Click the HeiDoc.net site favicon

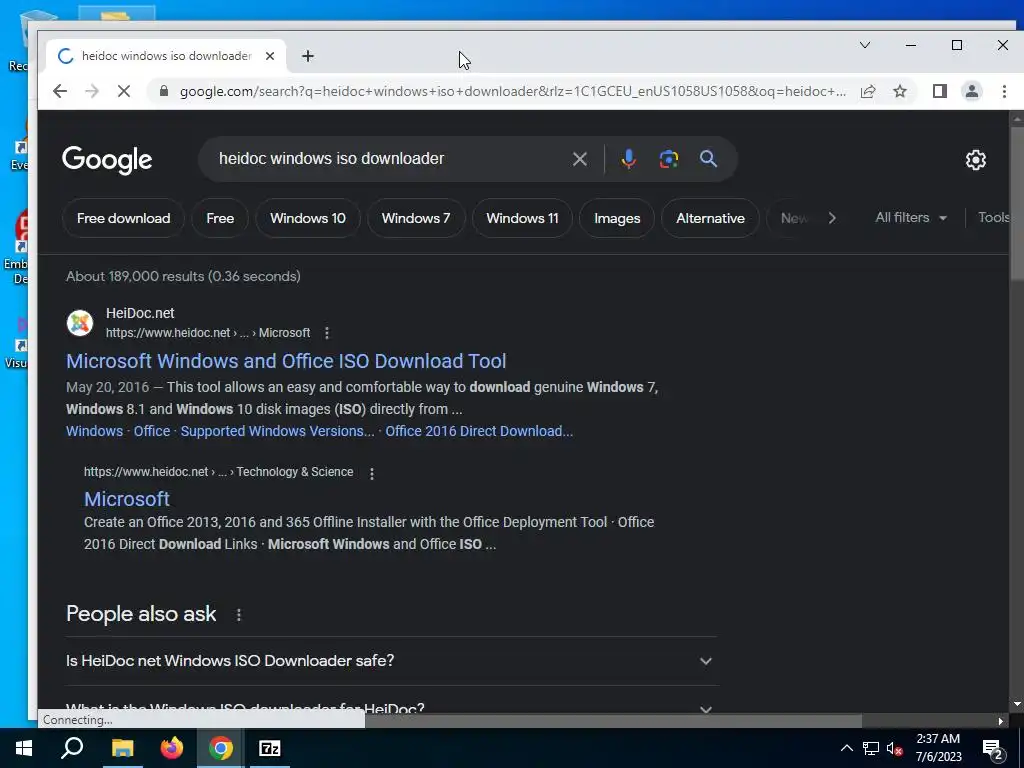point(80,323)
